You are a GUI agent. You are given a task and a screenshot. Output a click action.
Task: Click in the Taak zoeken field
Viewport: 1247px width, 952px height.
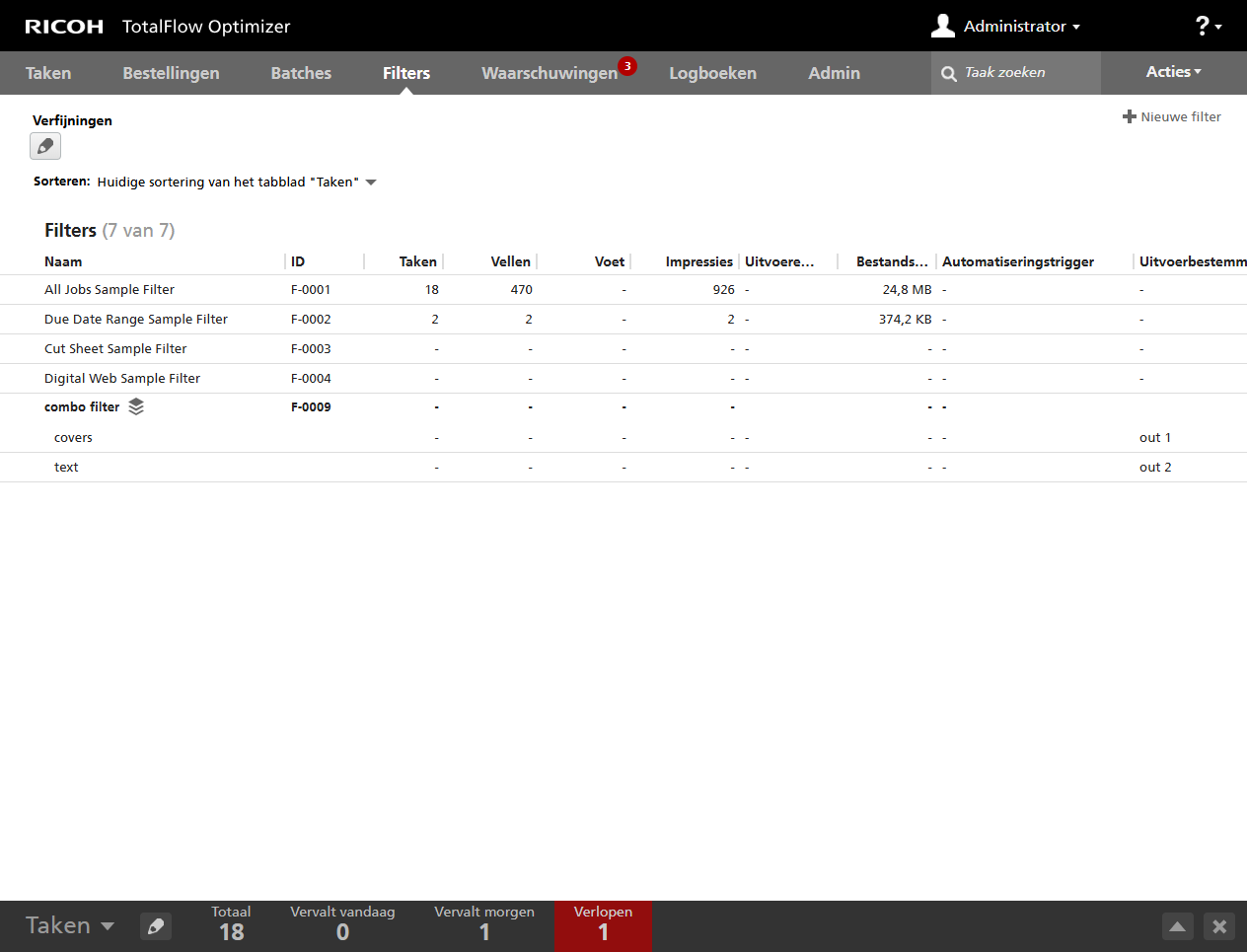[1026, 73]
